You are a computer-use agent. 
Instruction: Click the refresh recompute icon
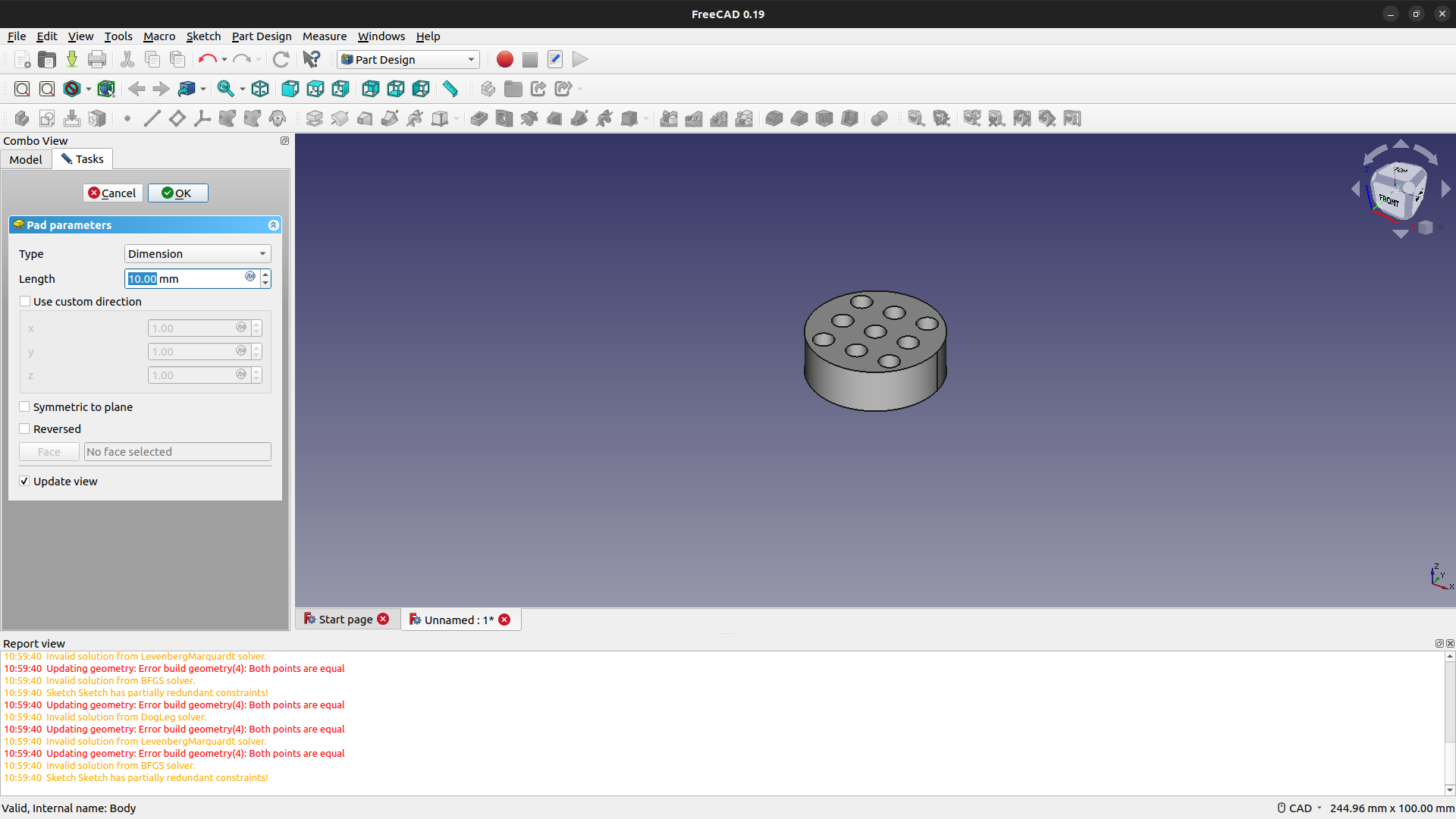[x=281, y=59]
